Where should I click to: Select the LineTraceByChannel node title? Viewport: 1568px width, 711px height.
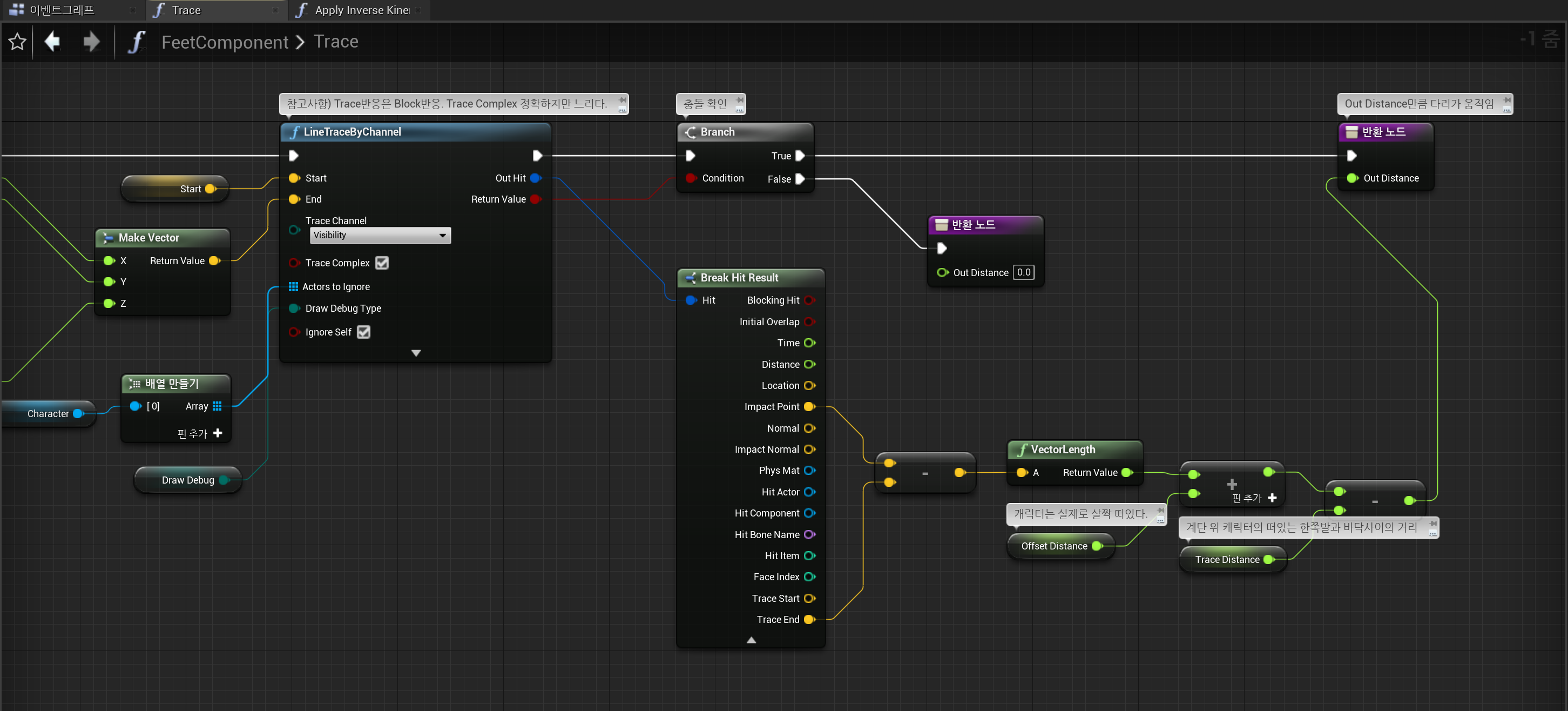coord(352,132)
